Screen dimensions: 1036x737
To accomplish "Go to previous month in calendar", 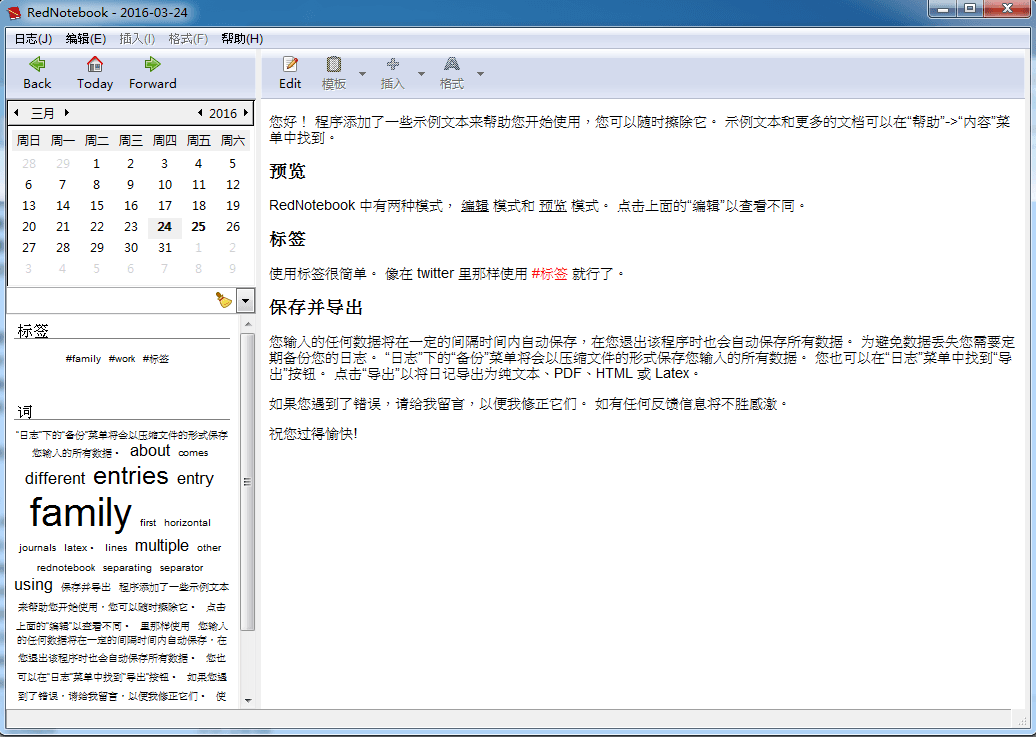I will click(17, 113).
